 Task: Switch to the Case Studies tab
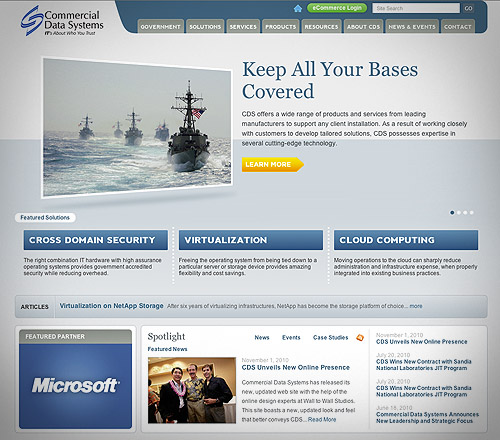pos(330,338)
